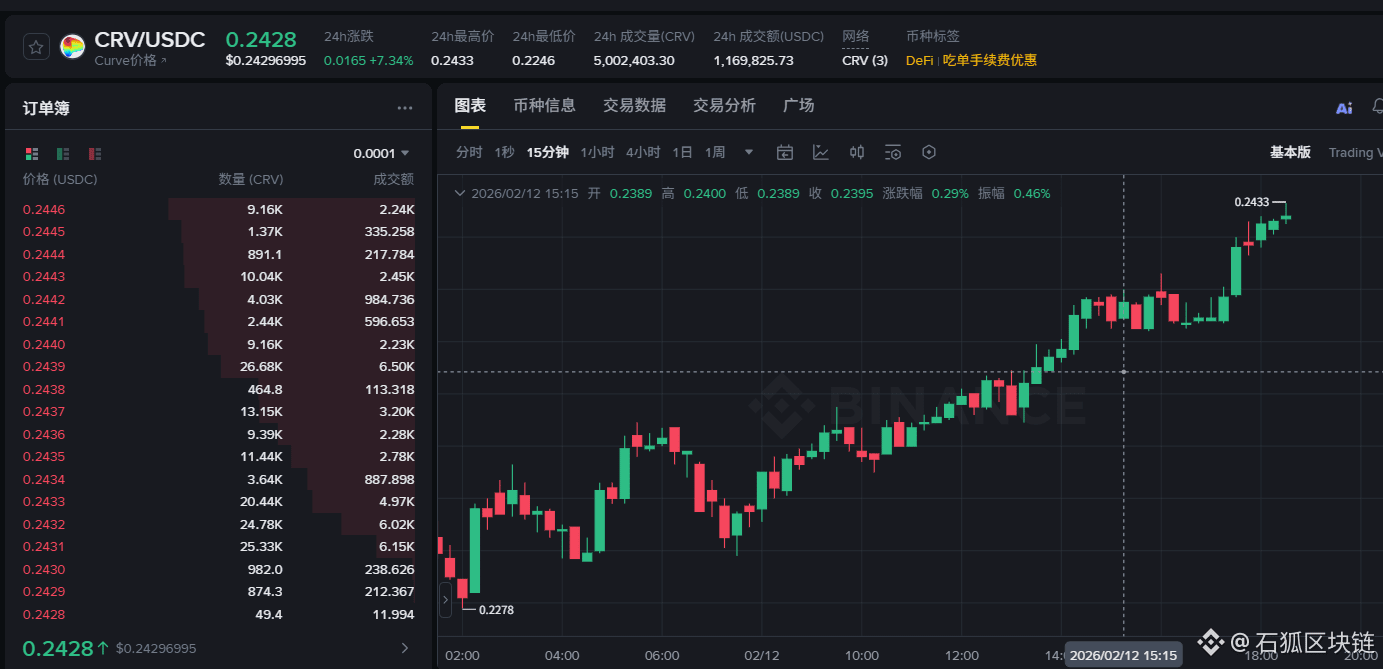
Task: Show sell orders only in the order book
Action: (95, 154)
